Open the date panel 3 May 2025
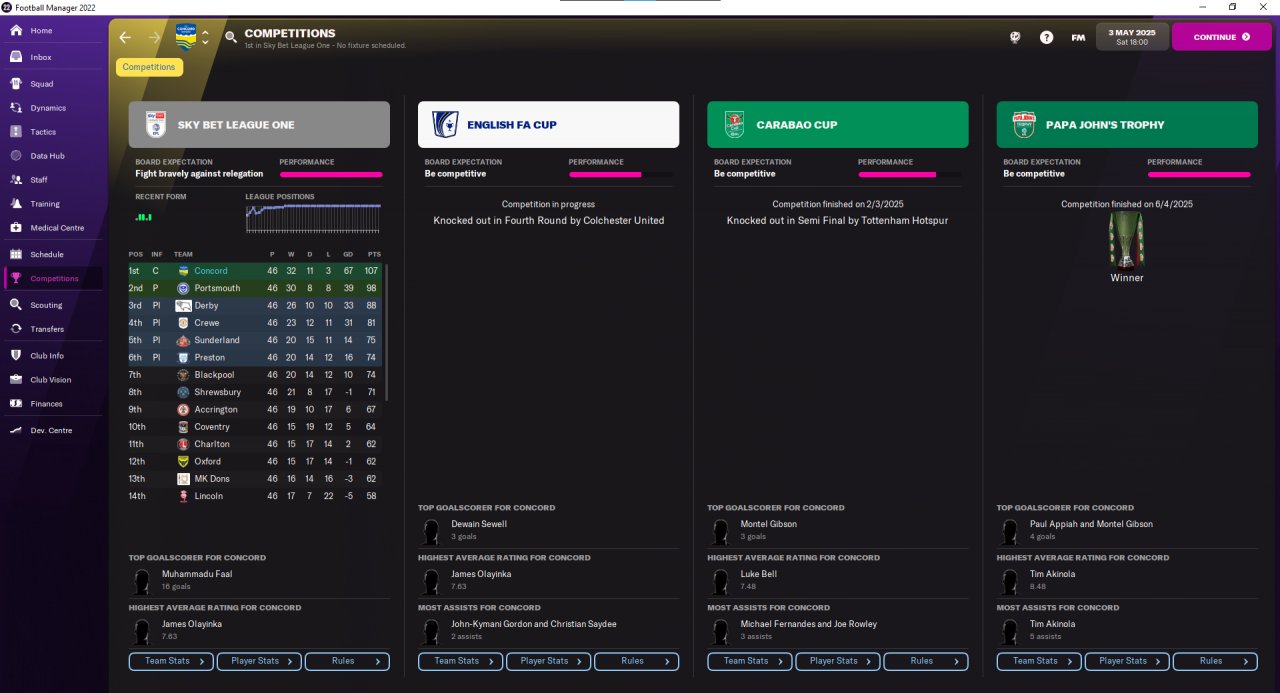 [x=1132, y=37]
